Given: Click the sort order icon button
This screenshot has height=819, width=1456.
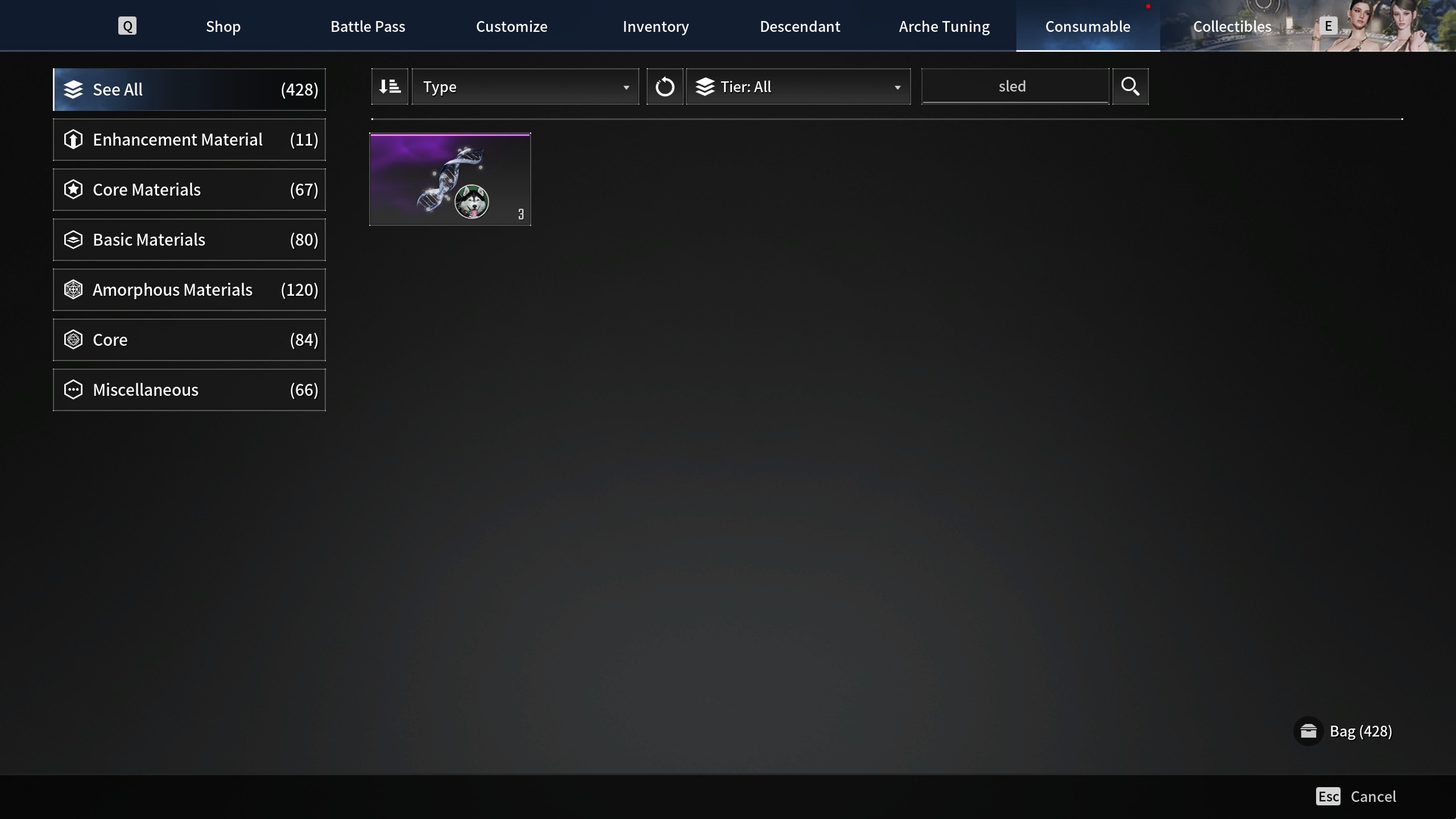Looking at the screenshot, I should pyautogui.click(x=390, y=86).
